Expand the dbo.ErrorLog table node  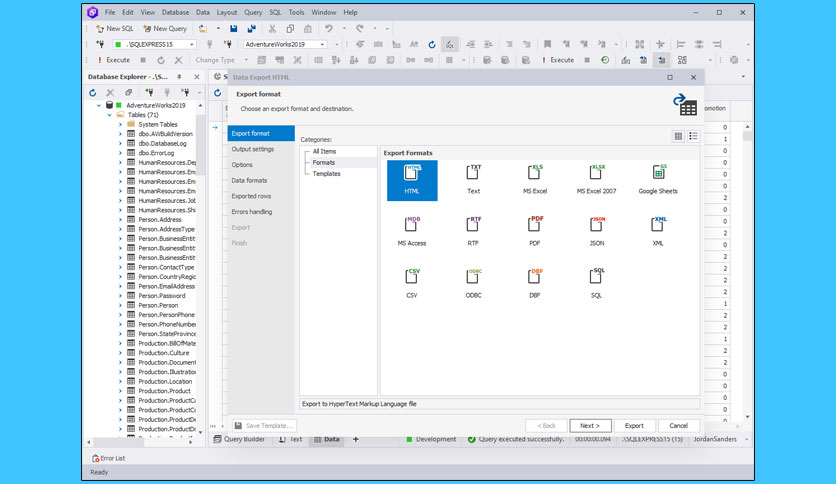pos(120,153)
